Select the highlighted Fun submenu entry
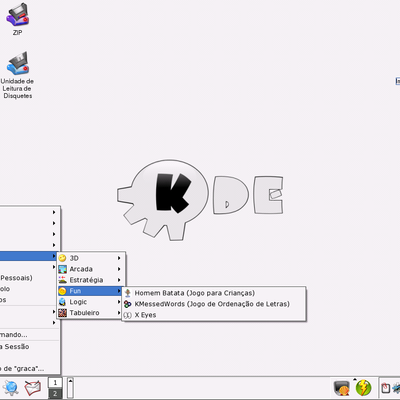 pyautogui.click(x=90, y=291)
